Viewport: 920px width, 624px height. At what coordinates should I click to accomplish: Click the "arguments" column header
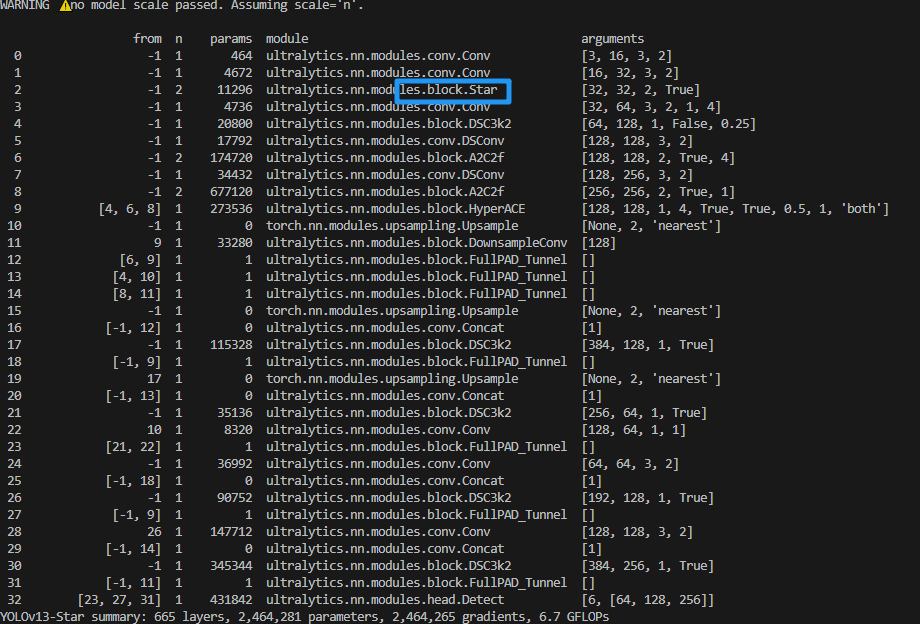(x=613, y=39)
